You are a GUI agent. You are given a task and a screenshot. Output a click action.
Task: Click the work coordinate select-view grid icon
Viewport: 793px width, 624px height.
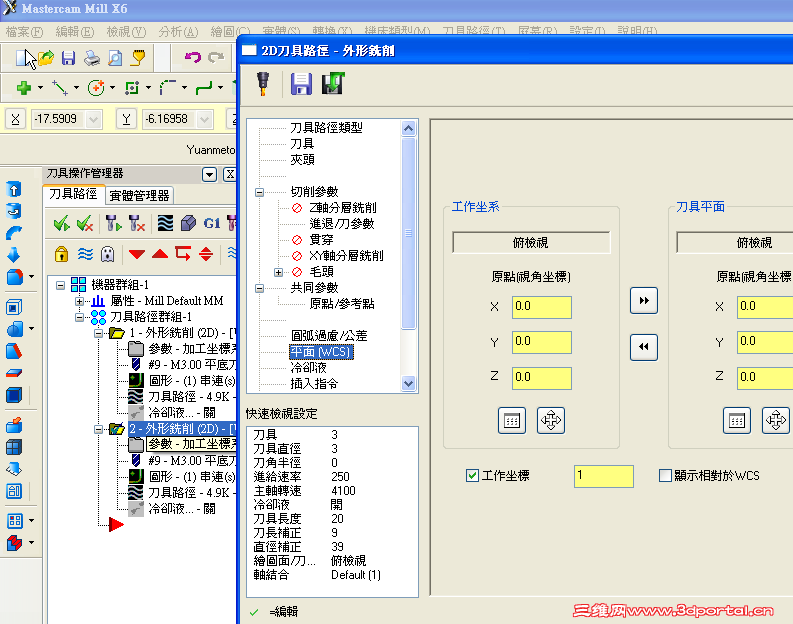(512, 420)
